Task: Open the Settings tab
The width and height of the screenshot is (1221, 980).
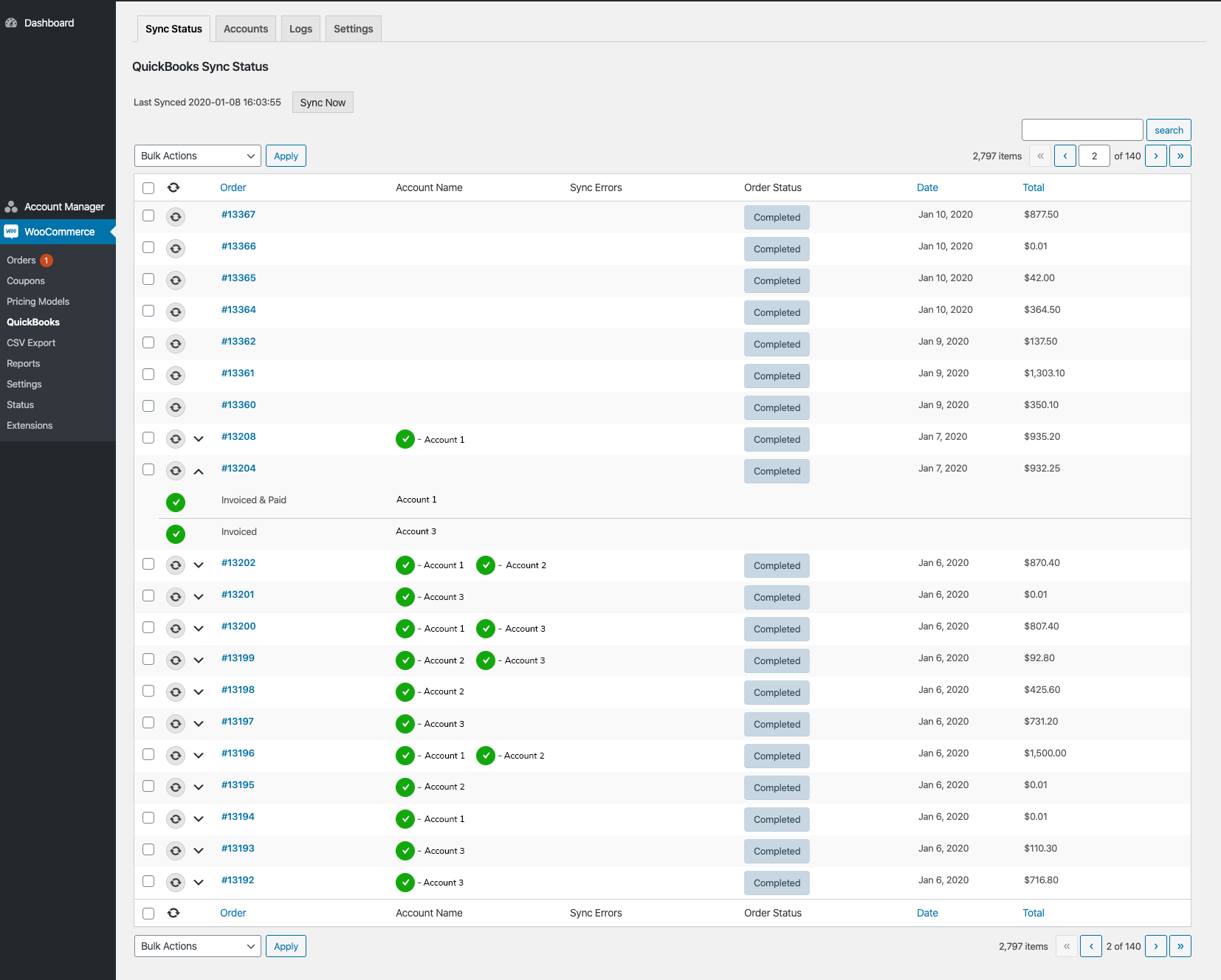Action: click(x=354, y=29)
